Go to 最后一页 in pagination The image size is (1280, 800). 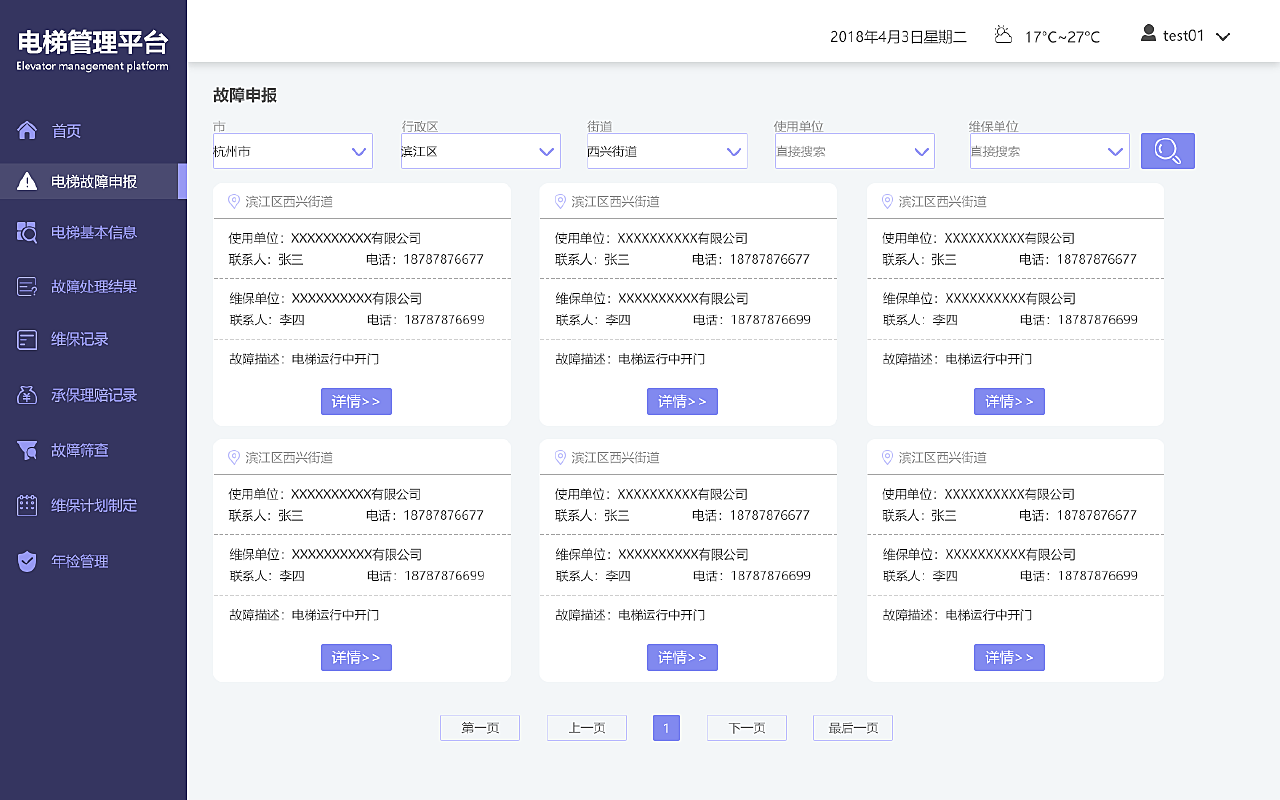[x=853, y=728]
